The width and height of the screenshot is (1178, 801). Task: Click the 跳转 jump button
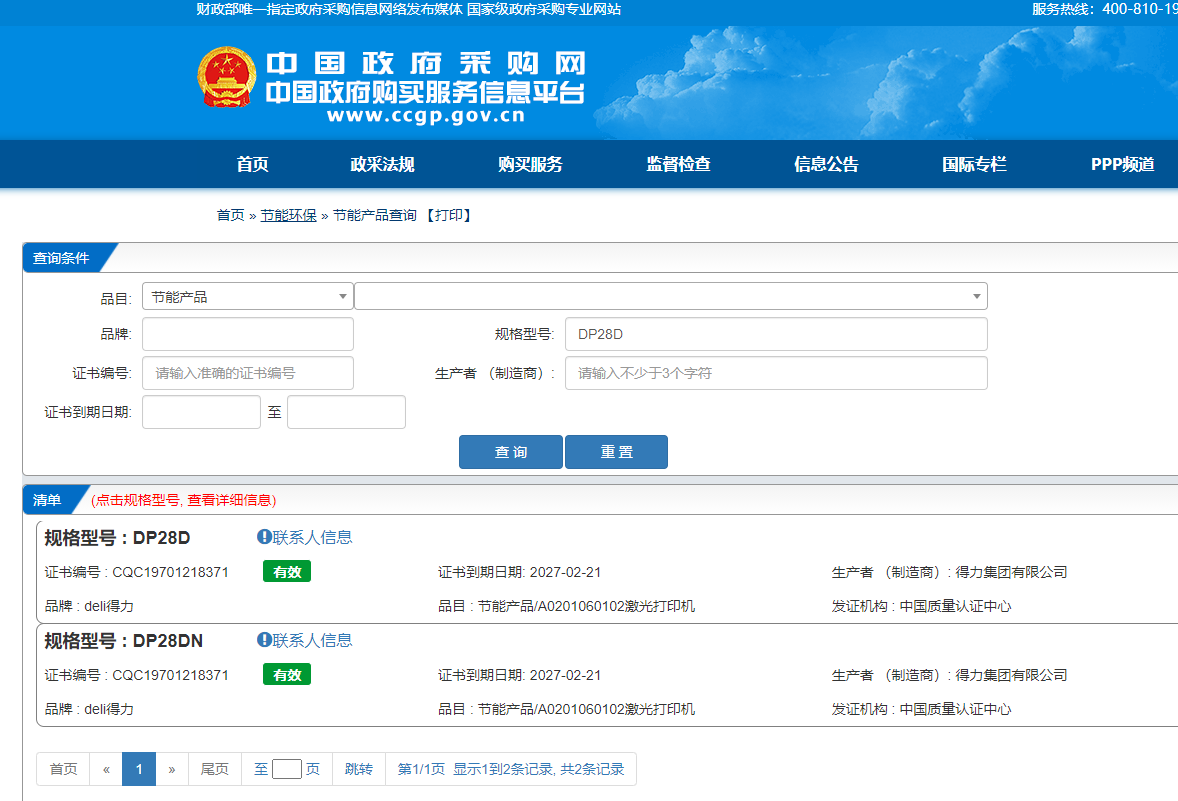pos(358,769)
